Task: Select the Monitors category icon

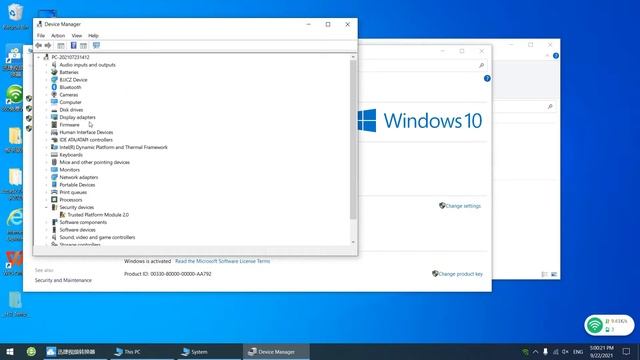Action: [x=54, y=170]
